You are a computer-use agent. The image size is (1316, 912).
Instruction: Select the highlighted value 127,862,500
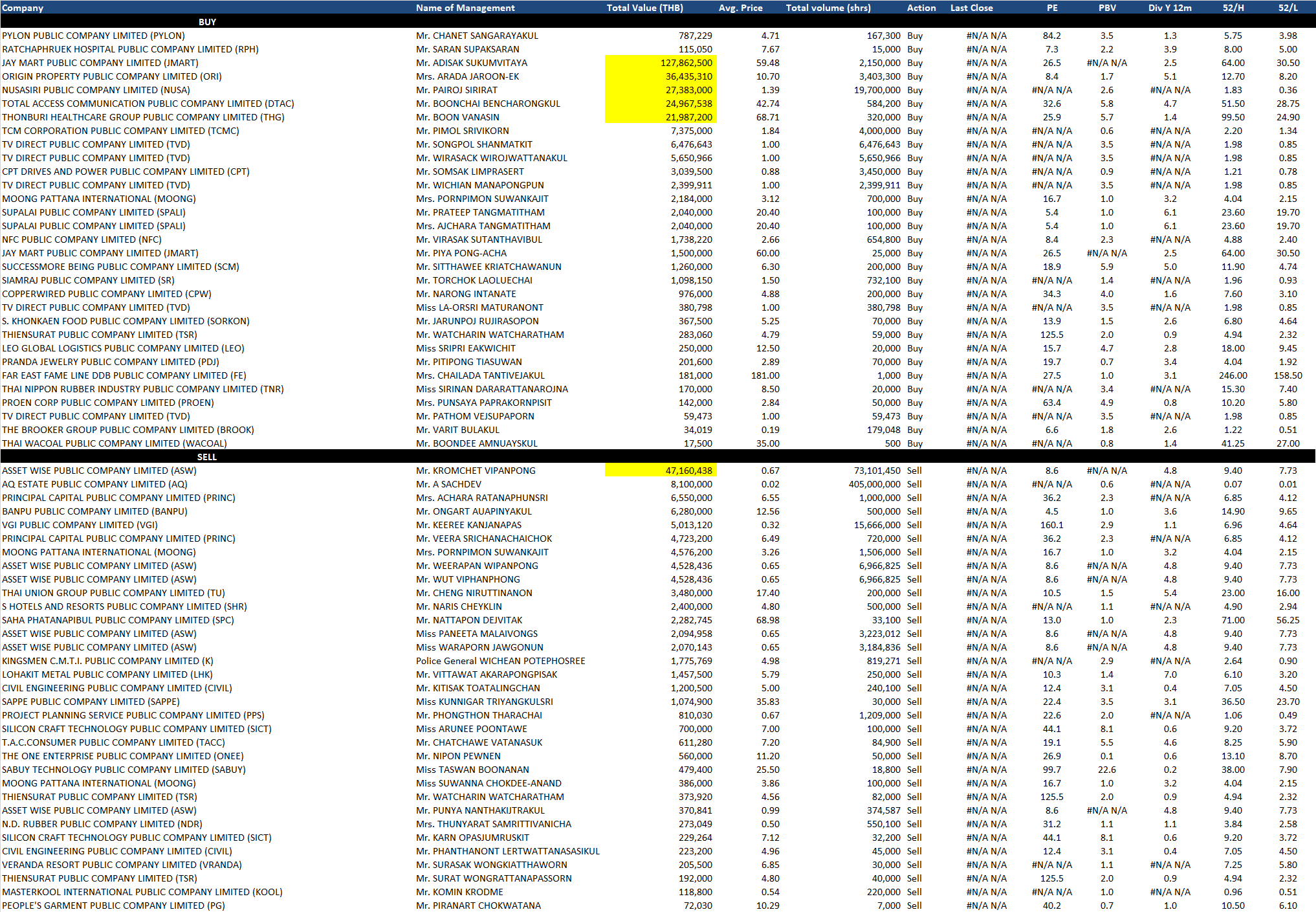click(661, 63)
